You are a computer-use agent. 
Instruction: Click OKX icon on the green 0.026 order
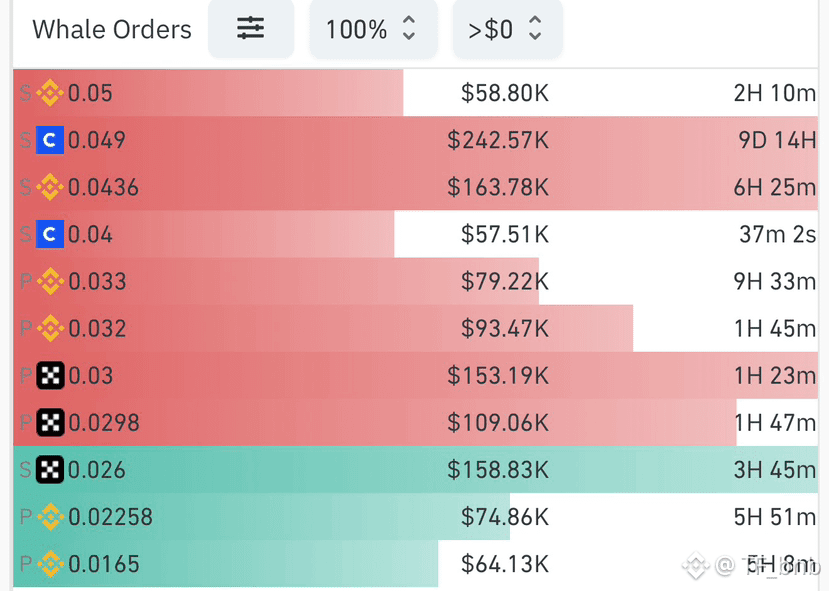coord(50,470)
